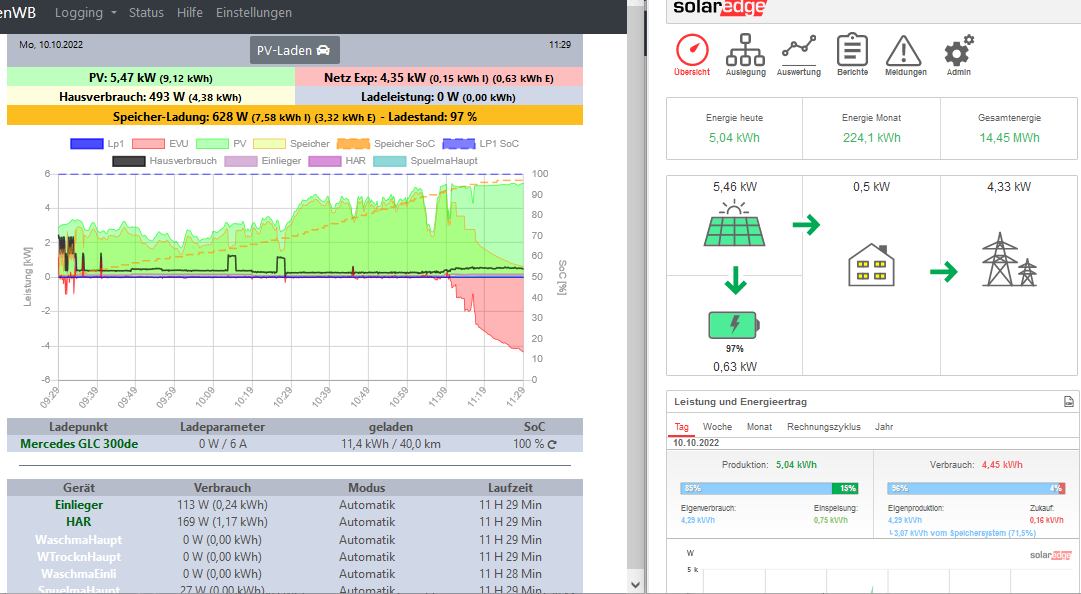The width and height of the screenshot is (1081, 594).
Task: Select the Rechnungszyklus tab
Action: [x=824, y=427]
